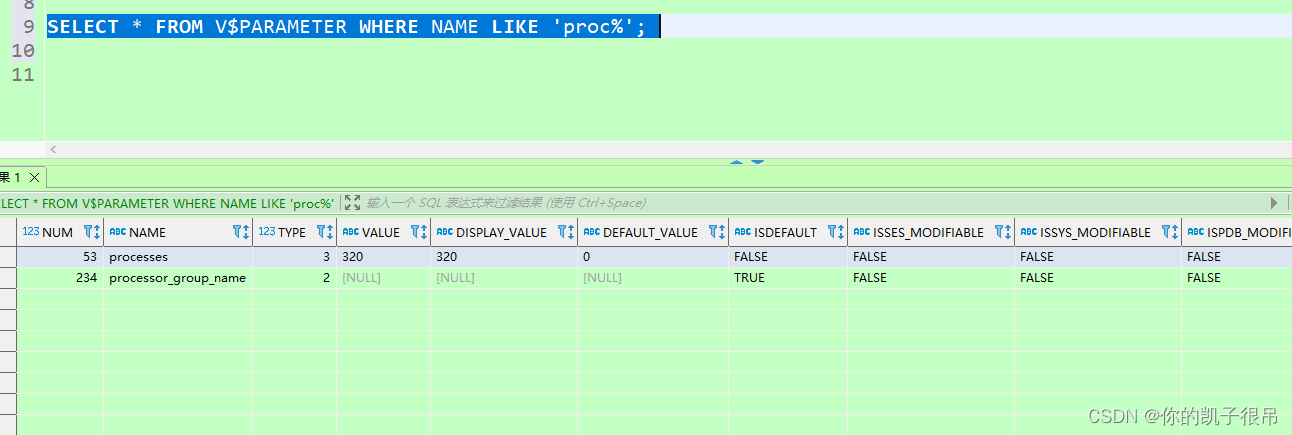Screen dimensions: 1292x435
Task: Select the TYPE cell showing 2
Action: (294, 278)
